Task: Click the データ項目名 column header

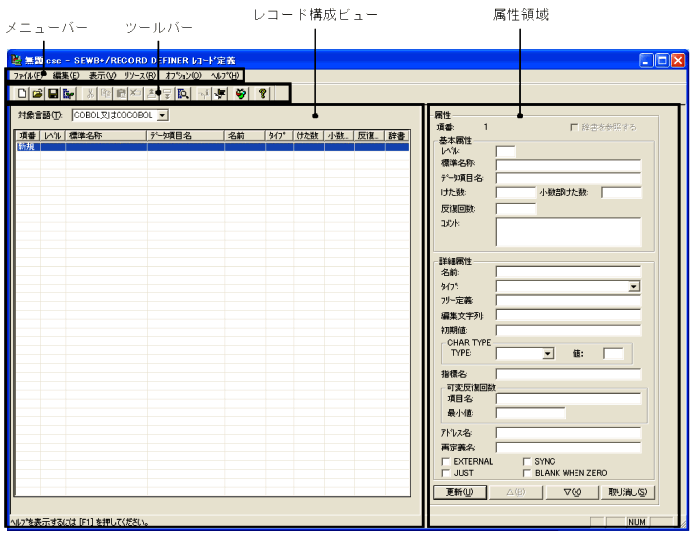Action: [x=185, y=135]
